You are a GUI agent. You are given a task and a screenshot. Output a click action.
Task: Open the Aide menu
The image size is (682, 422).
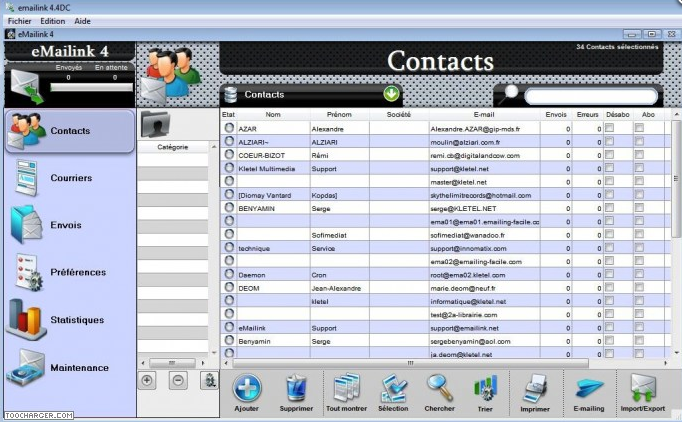(x=82, y=21)
